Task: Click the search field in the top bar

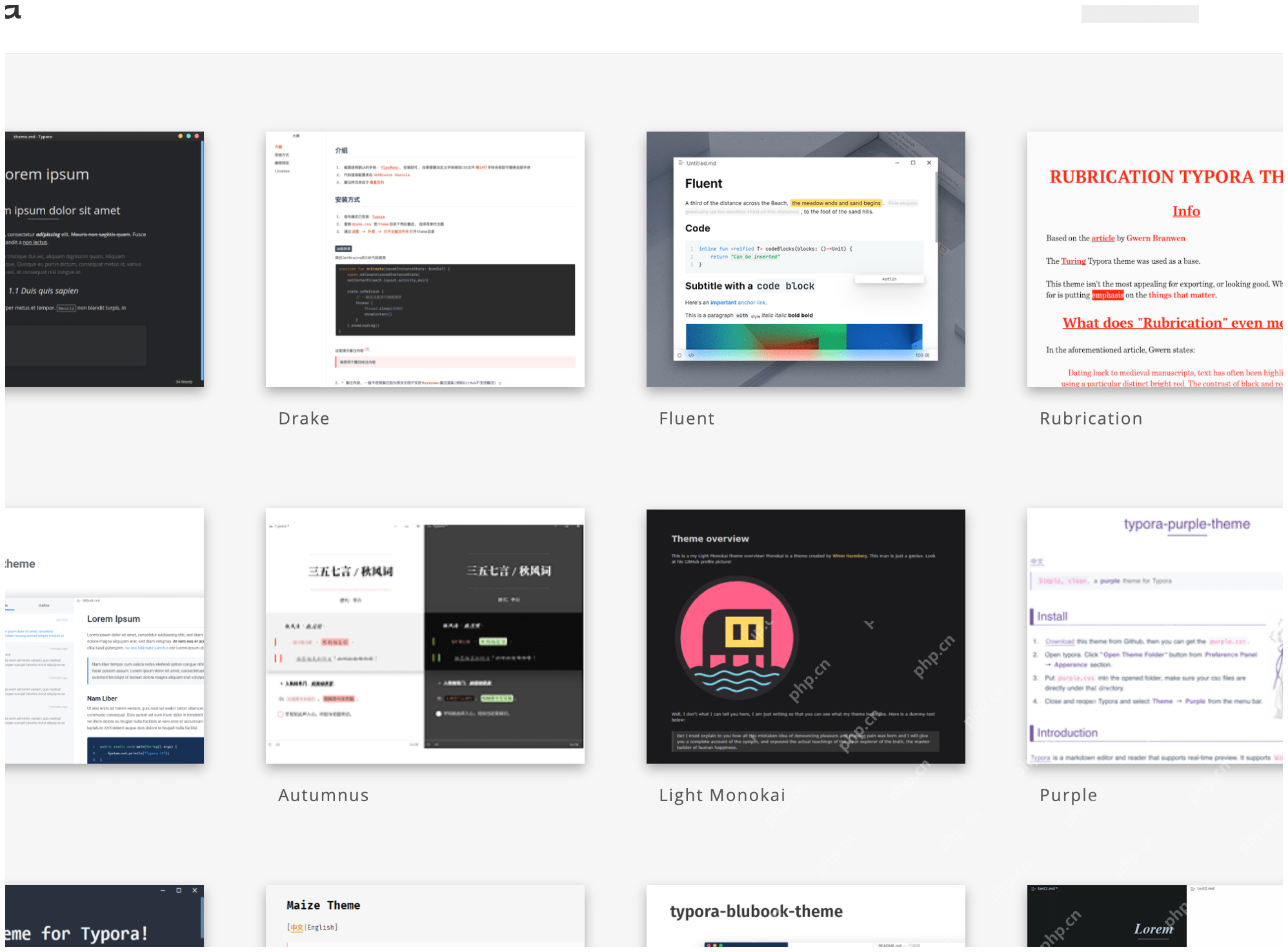Action: click(1140, 14)
